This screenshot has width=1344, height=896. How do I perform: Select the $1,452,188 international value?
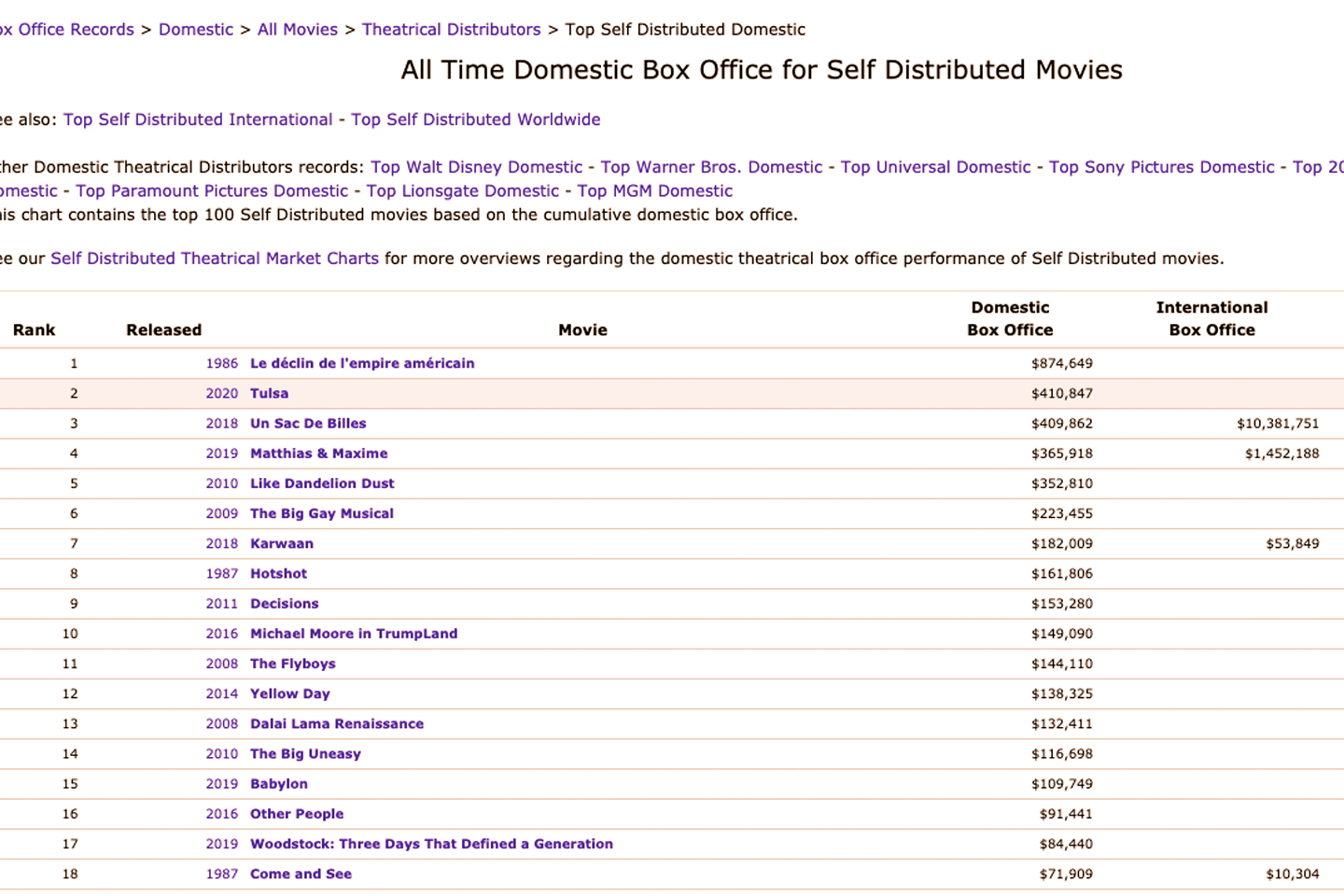point(1281,454)
